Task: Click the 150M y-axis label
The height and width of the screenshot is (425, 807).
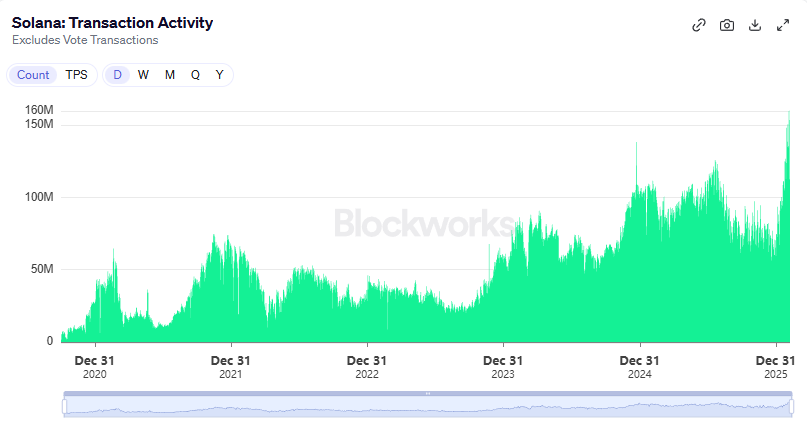Action: (x=39, y=124)
